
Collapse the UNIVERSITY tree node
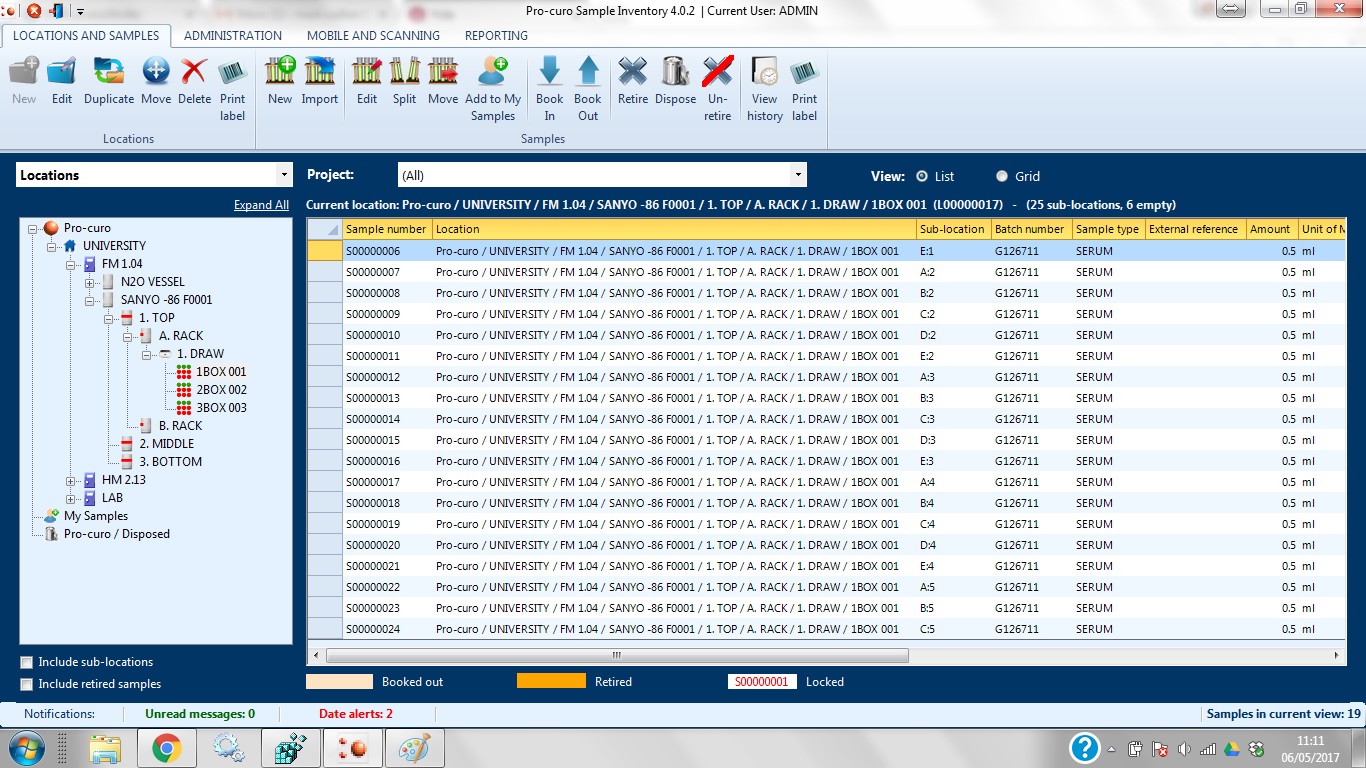(x=52, y=246)
